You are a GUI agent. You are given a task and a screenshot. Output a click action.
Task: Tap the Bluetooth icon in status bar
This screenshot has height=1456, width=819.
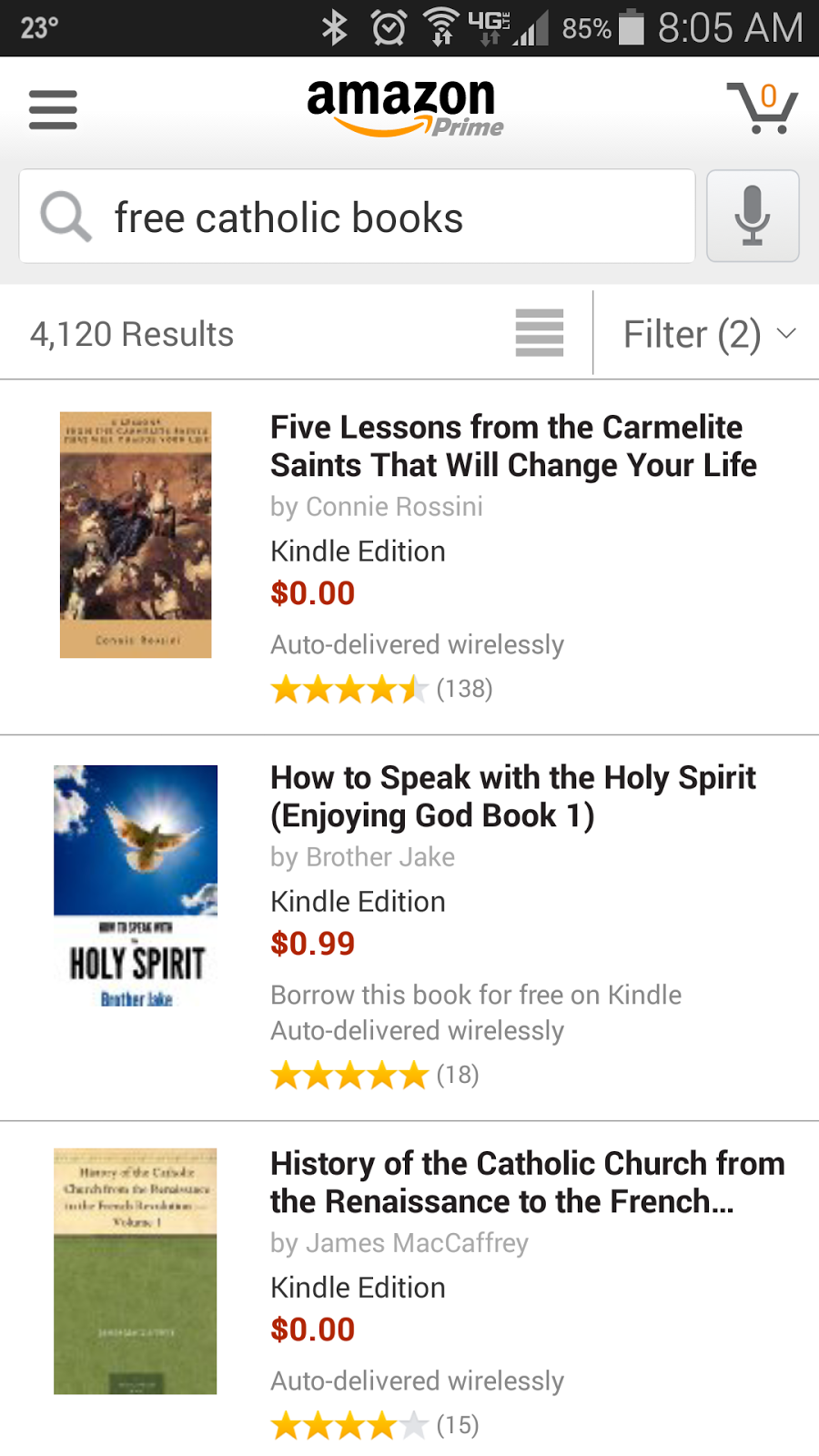(335, 27)
